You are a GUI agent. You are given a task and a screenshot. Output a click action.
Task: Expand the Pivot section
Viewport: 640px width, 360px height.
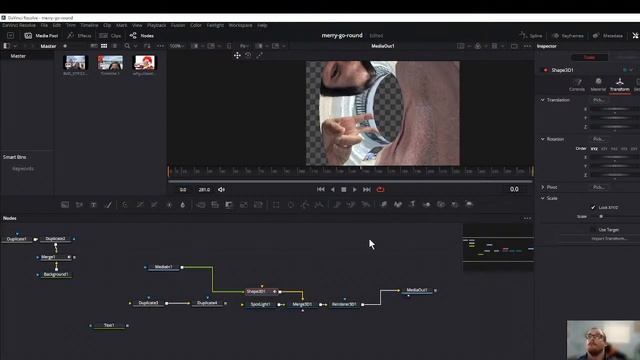coord(543,187)
